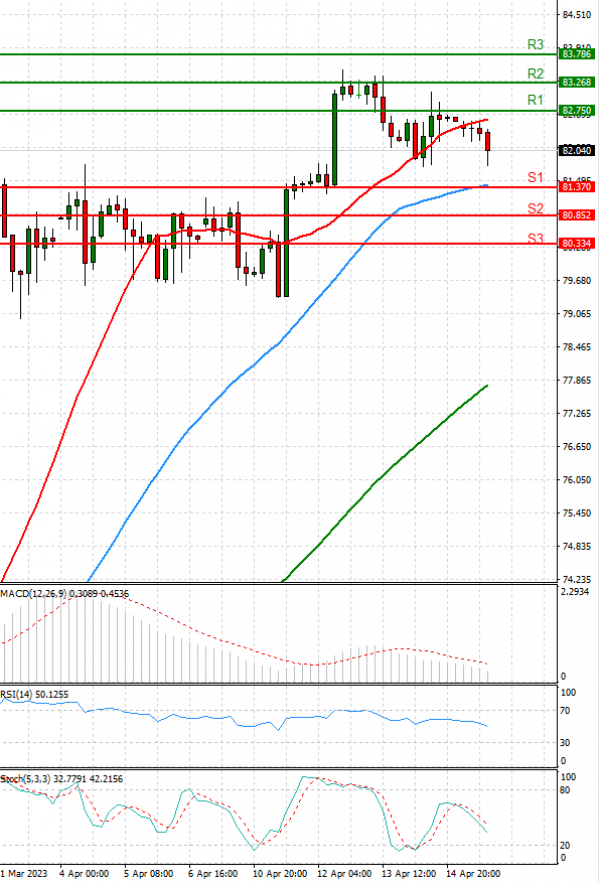Click the 6 Apr 16:00 time label
The height and width of the screenshot is (883, 600).
pos(213,873)
